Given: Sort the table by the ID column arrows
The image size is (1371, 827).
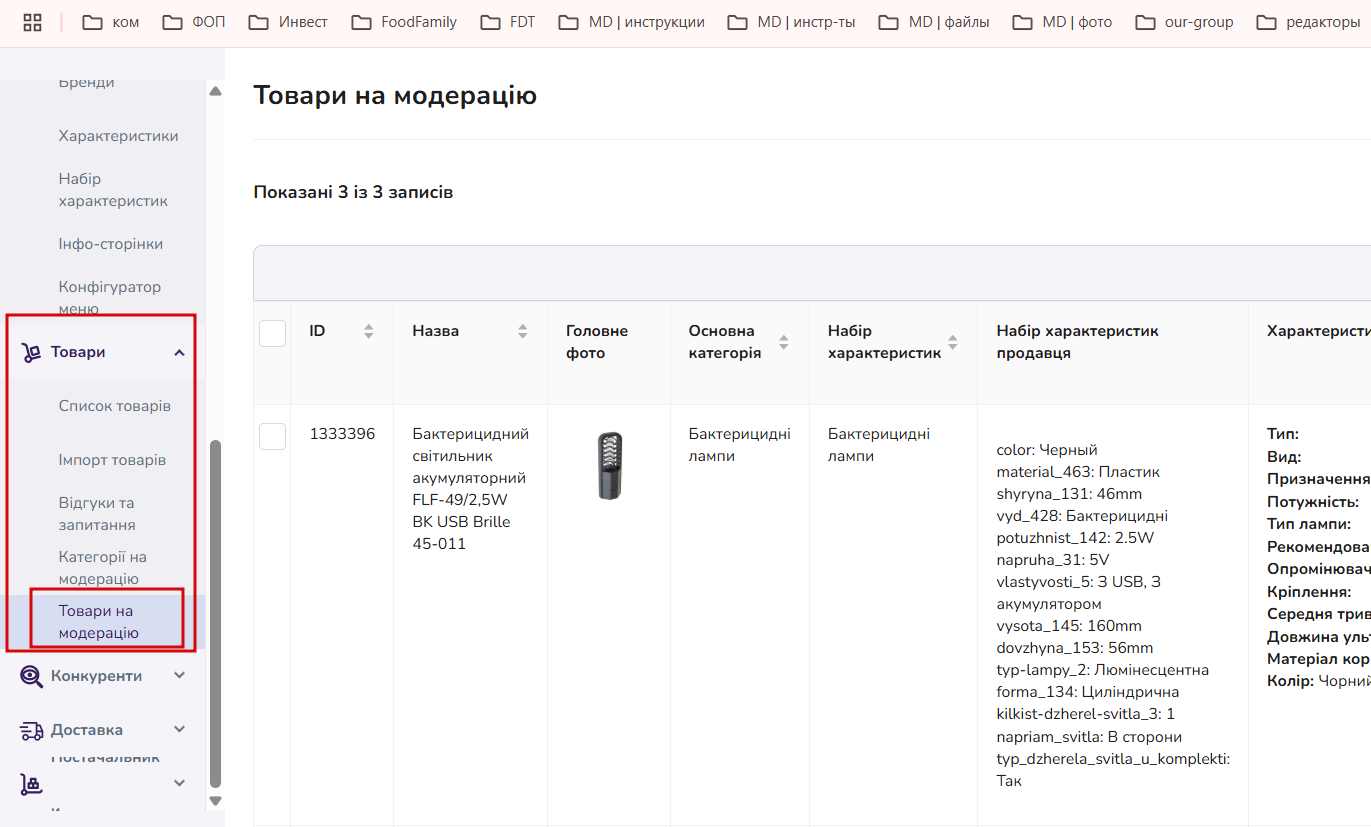Looking at the screenshot, I should 369,331.
